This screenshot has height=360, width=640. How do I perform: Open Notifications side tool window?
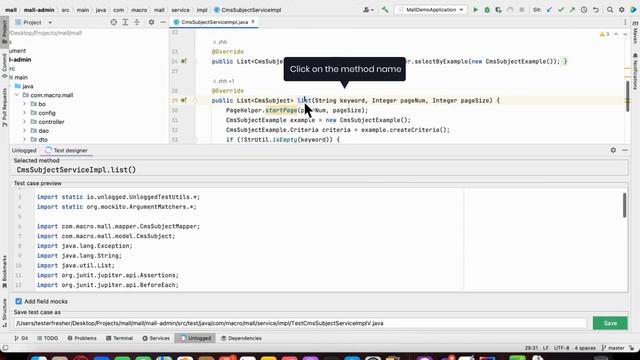pyautogui.click(x=636, y=71)
